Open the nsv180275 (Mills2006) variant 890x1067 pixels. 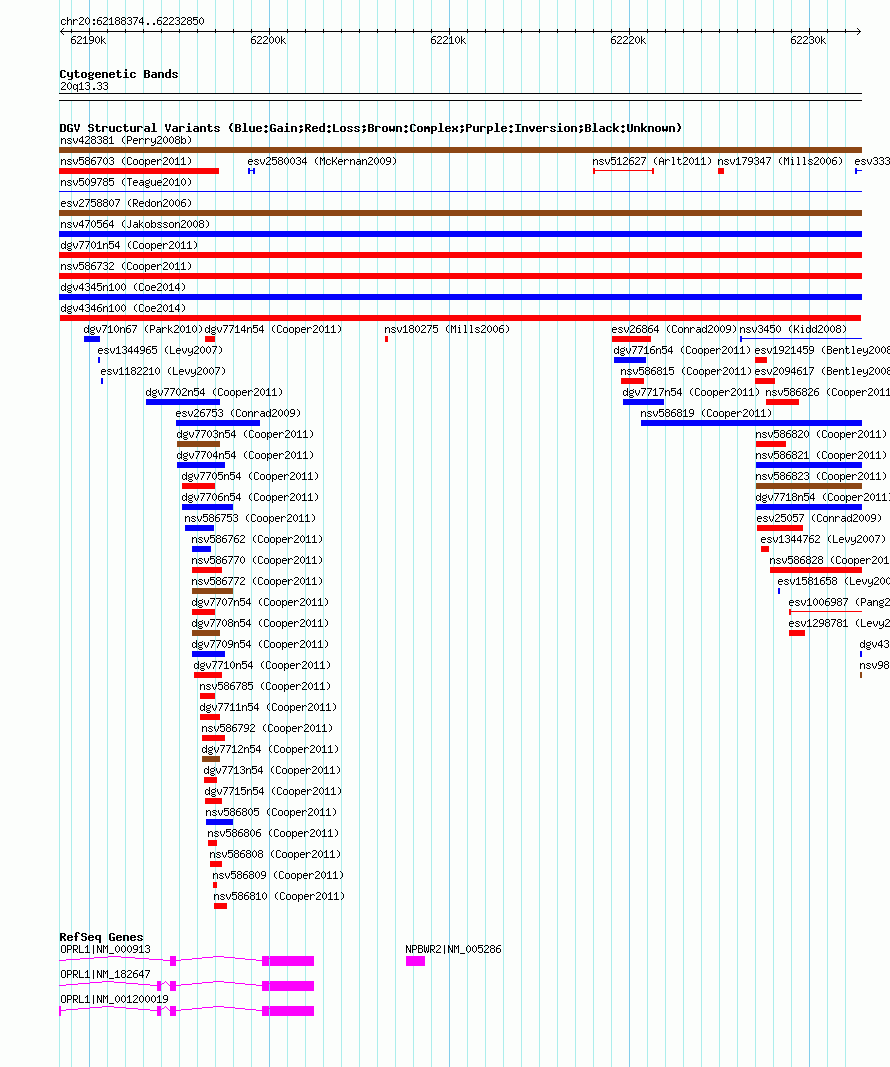click(x=447, y=329)
